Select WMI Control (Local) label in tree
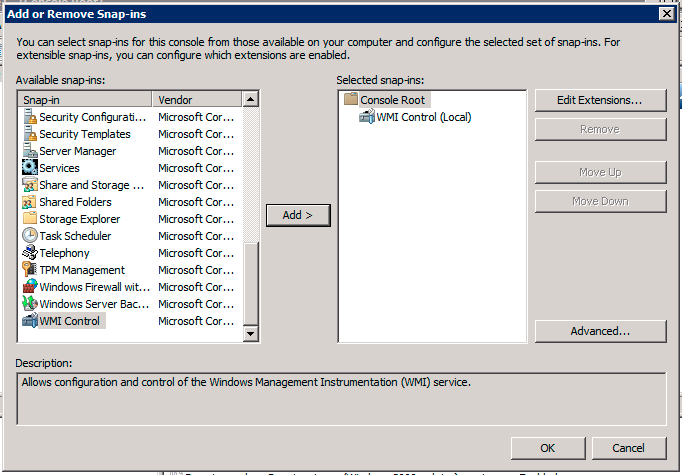 point(424,117)
